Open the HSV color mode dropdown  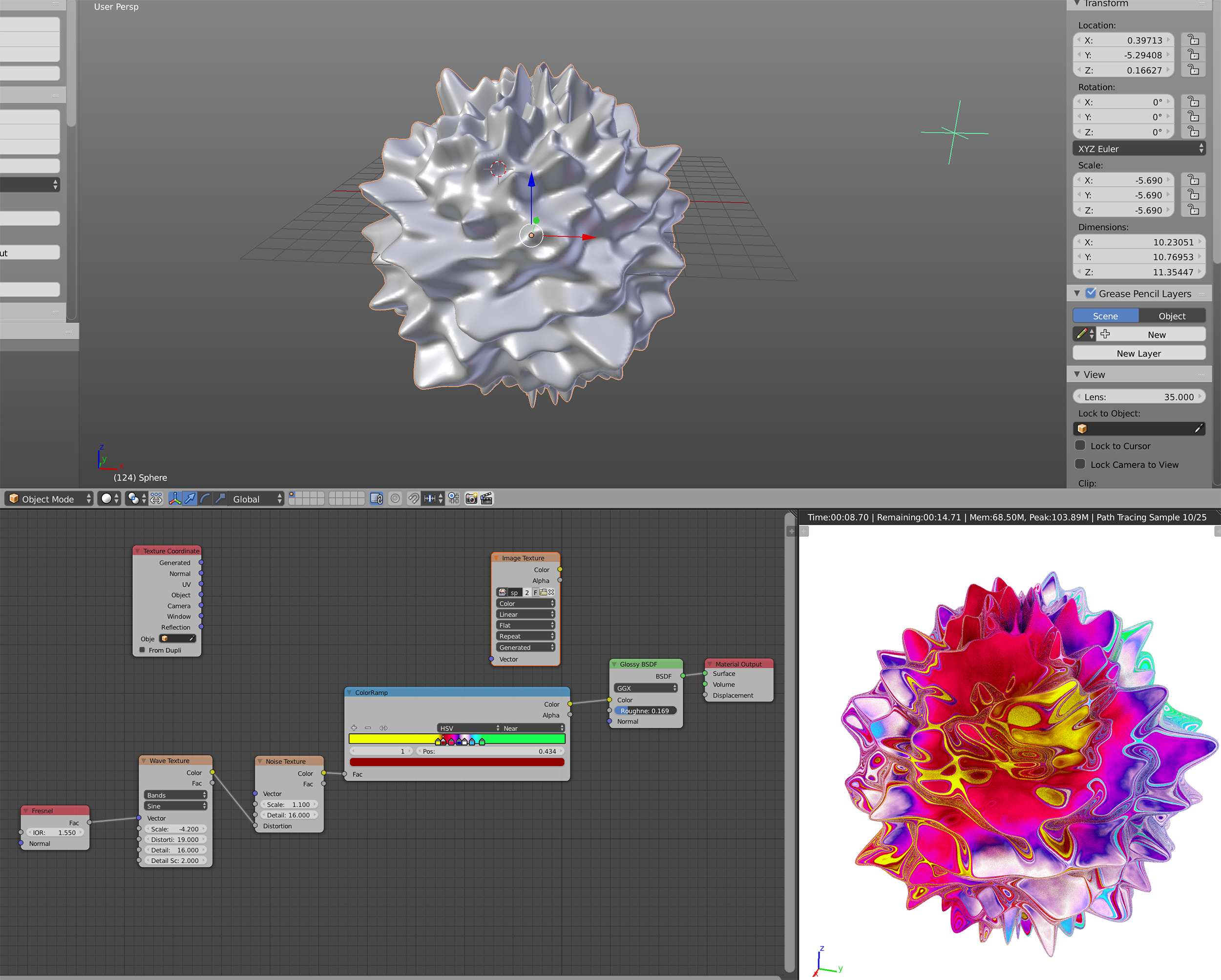[x=469, y=728]
